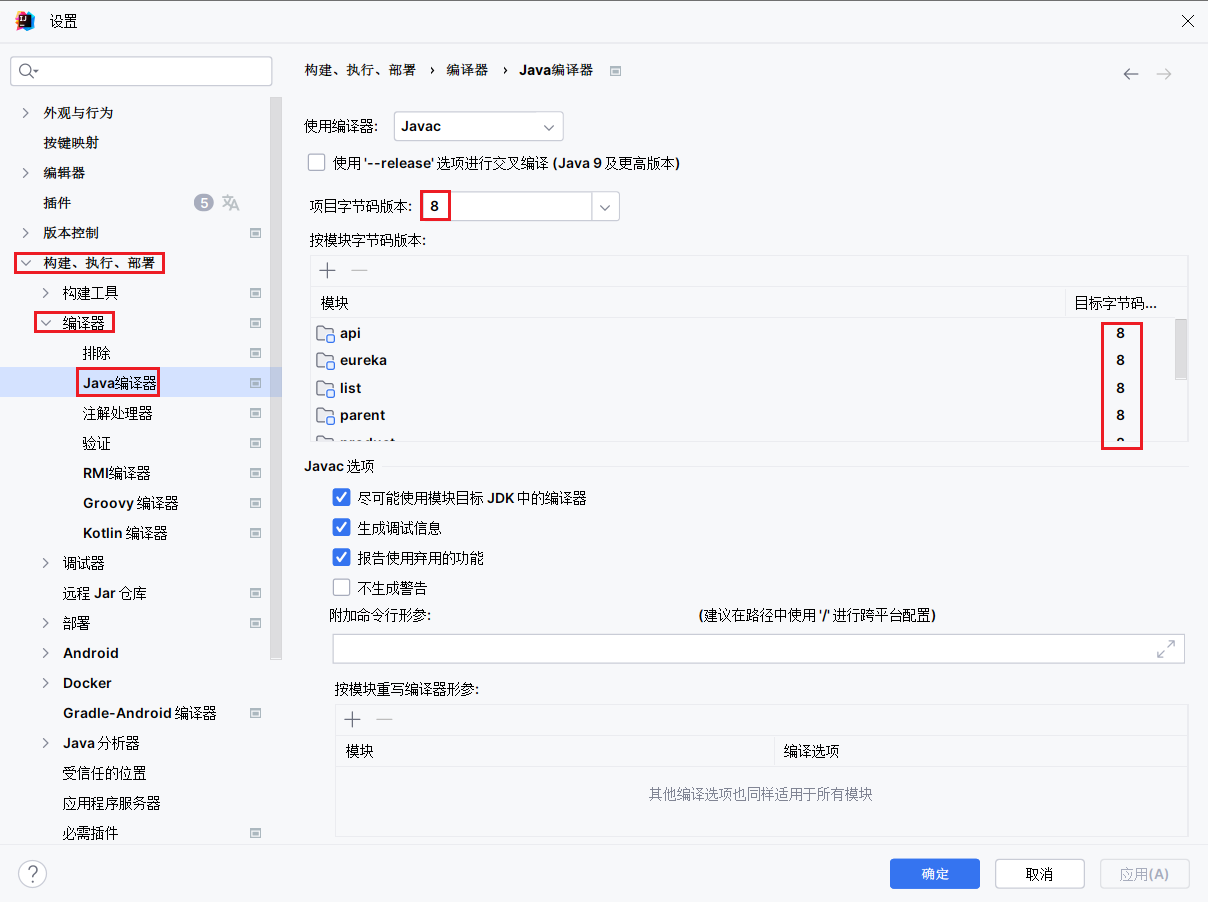Viewport: 1208px width, 902px height.
Task: Disable the 生成调试信息 checkbox
Action: coord(341,527)
